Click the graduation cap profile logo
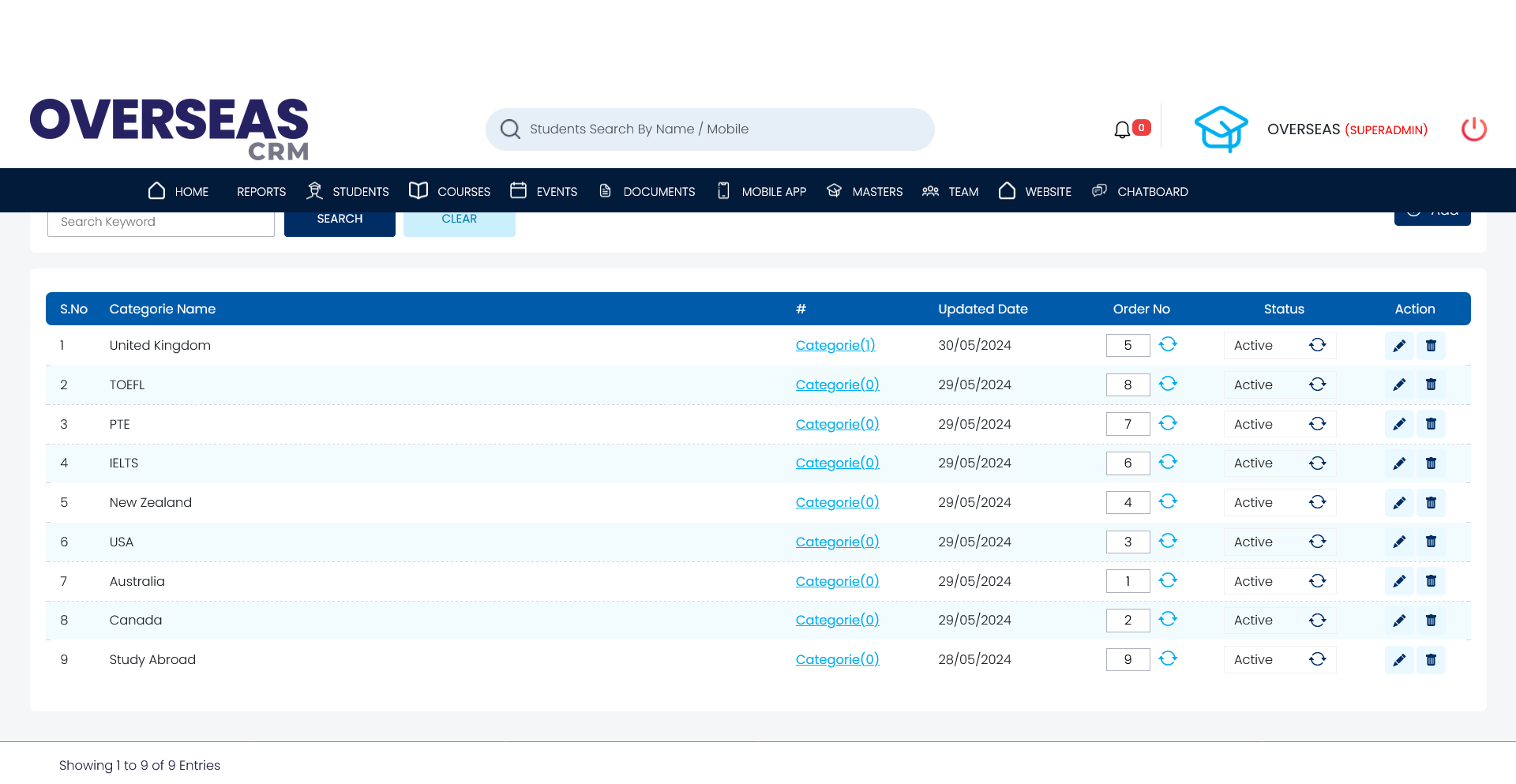Screen dimensions: 1516x784 tap(1221, 129)
